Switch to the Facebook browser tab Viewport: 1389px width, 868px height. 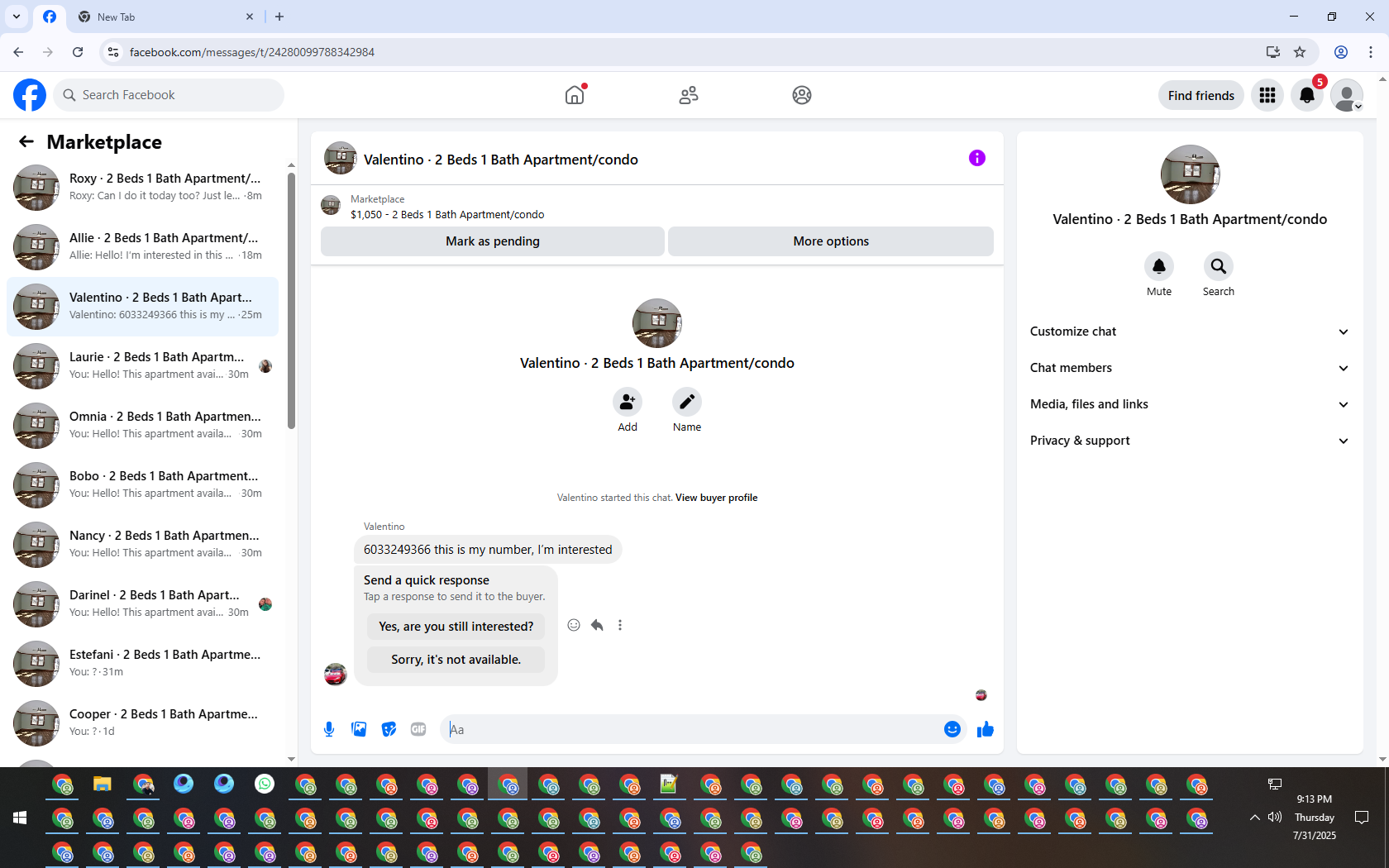pyautogui.click(x=50, y=17)
